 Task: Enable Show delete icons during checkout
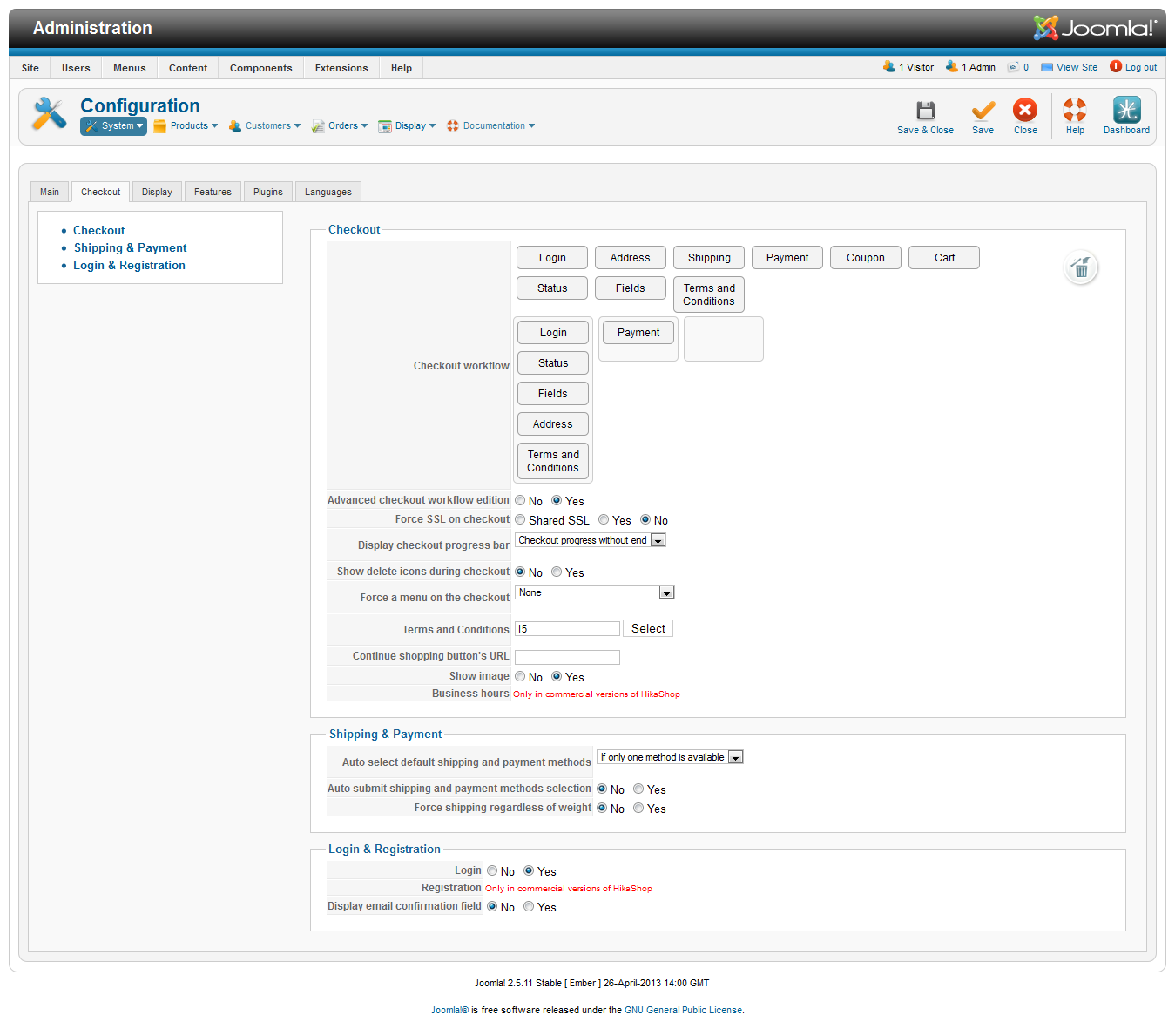pyautogui.click(x=557, y=572)
